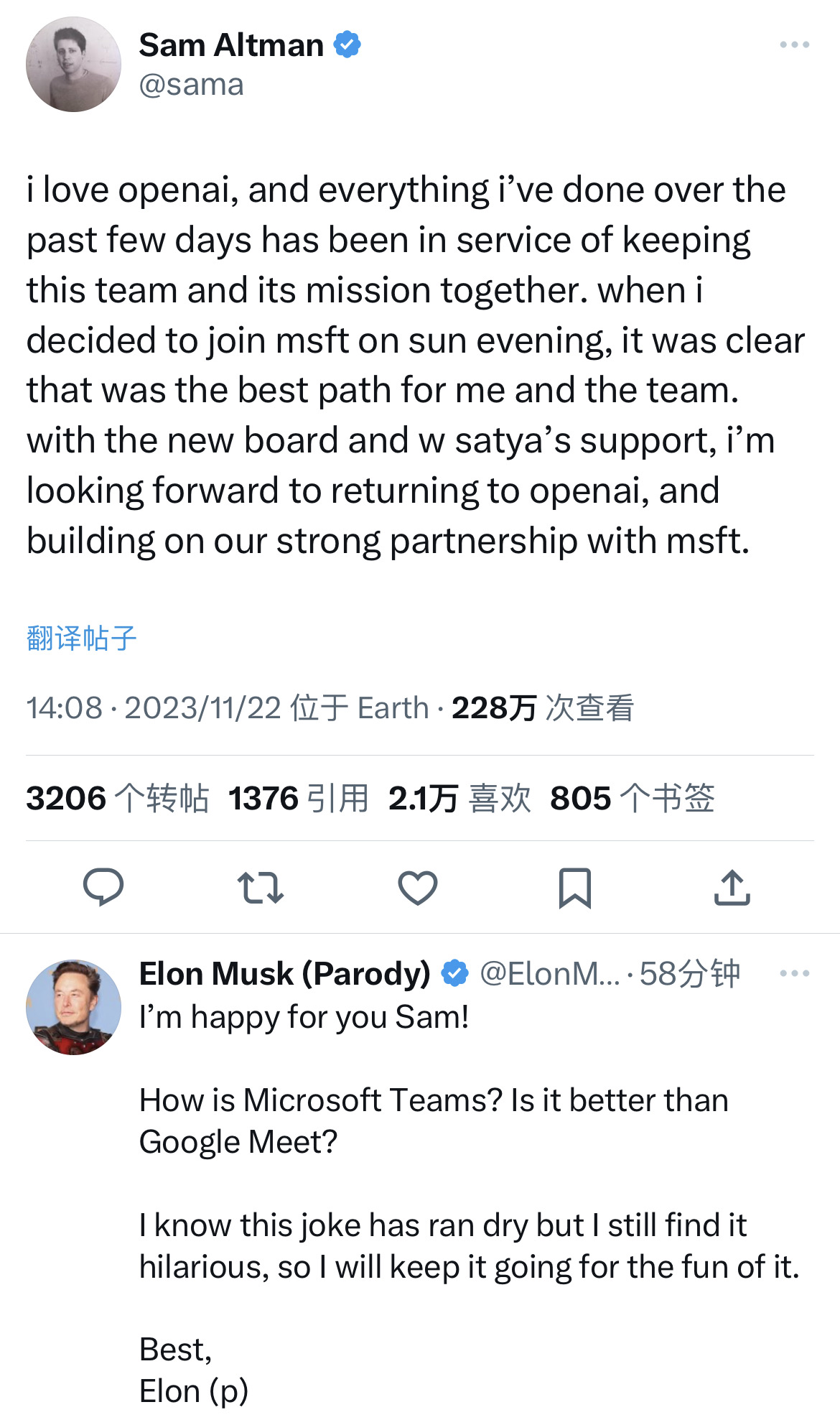
Task: Tap the Elon Musk (Parody) verified badge
Action: click(x=454, y=974)
